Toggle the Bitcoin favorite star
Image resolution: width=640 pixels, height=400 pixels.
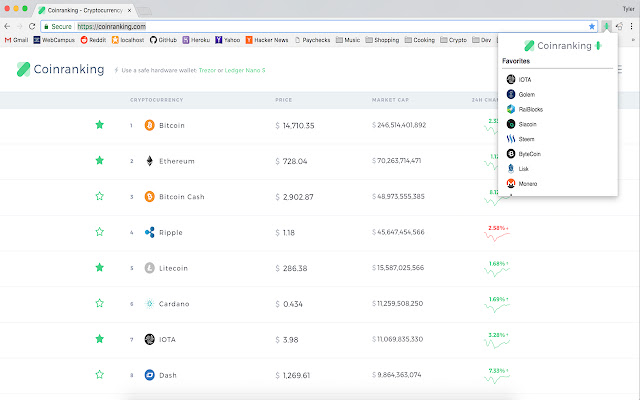(x=100, y=125)
